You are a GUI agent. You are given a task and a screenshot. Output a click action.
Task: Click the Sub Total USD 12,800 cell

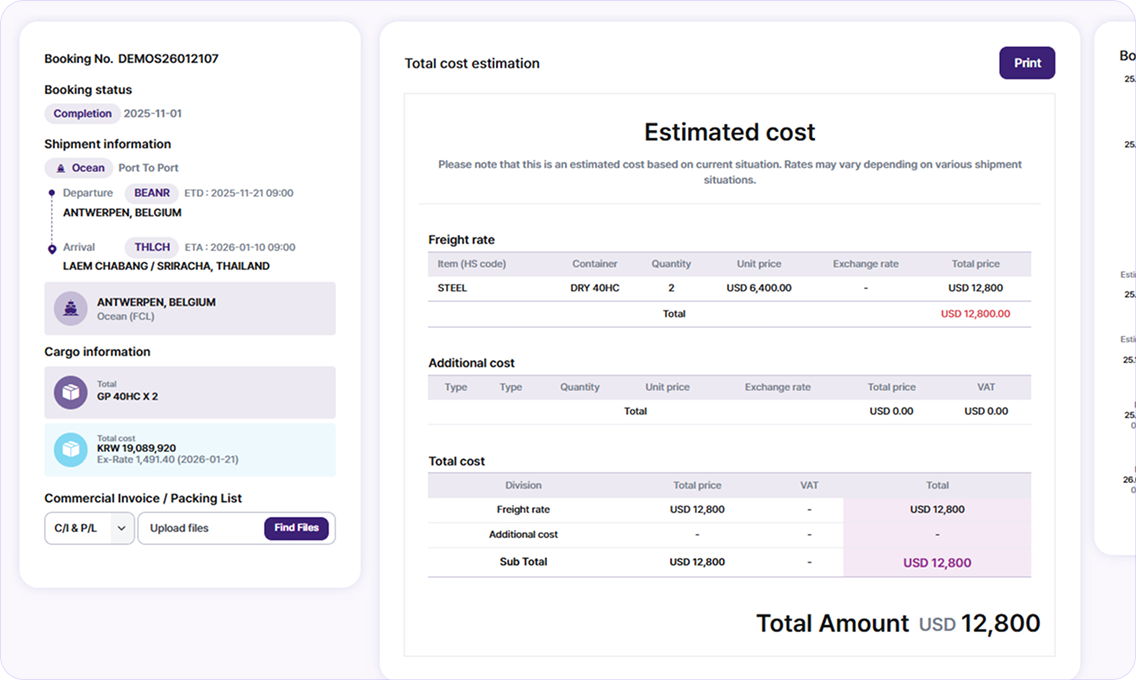(x=937, y=563)
